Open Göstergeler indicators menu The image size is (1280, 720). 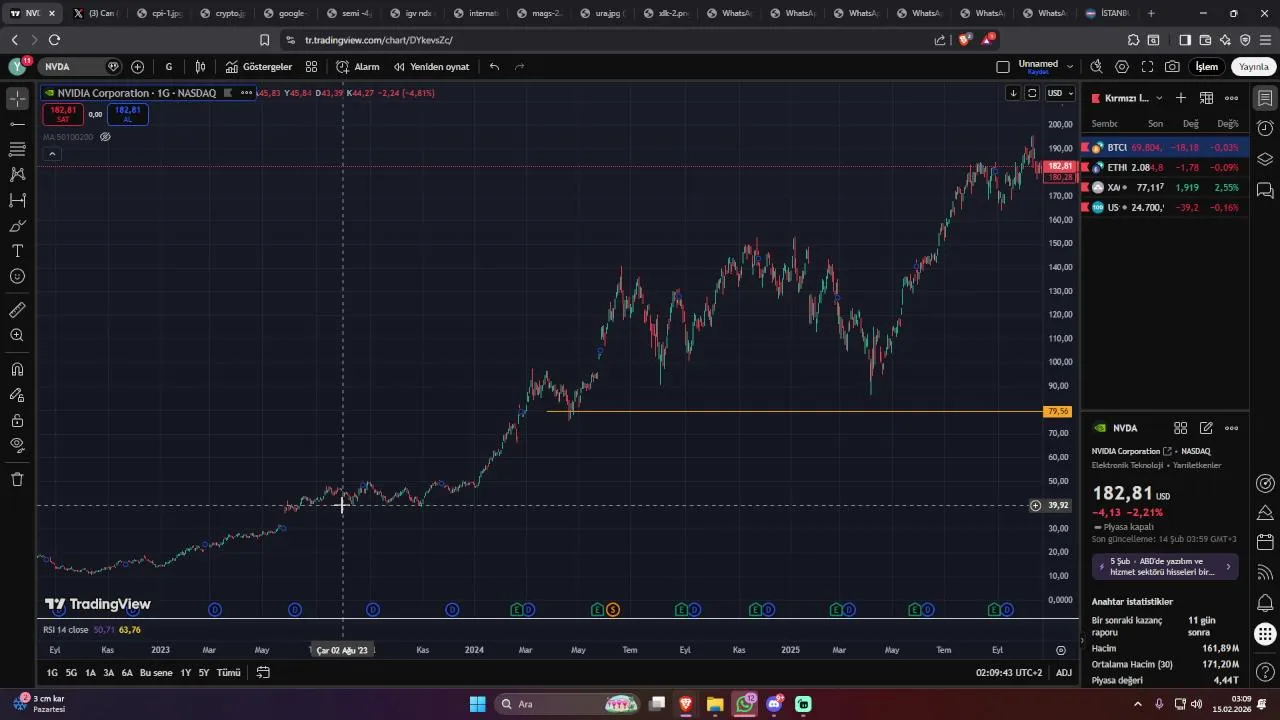point(258,67)
